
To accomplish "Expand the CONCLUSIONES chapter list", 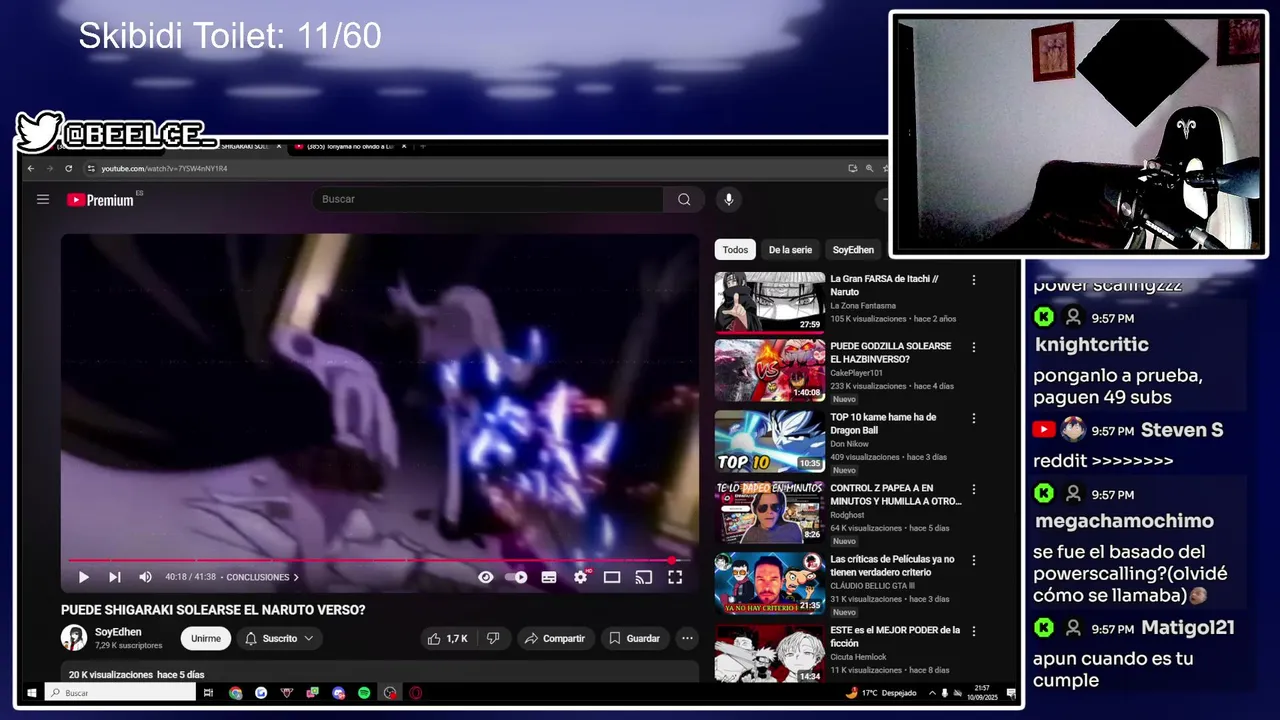I will (x=262, y=577).
